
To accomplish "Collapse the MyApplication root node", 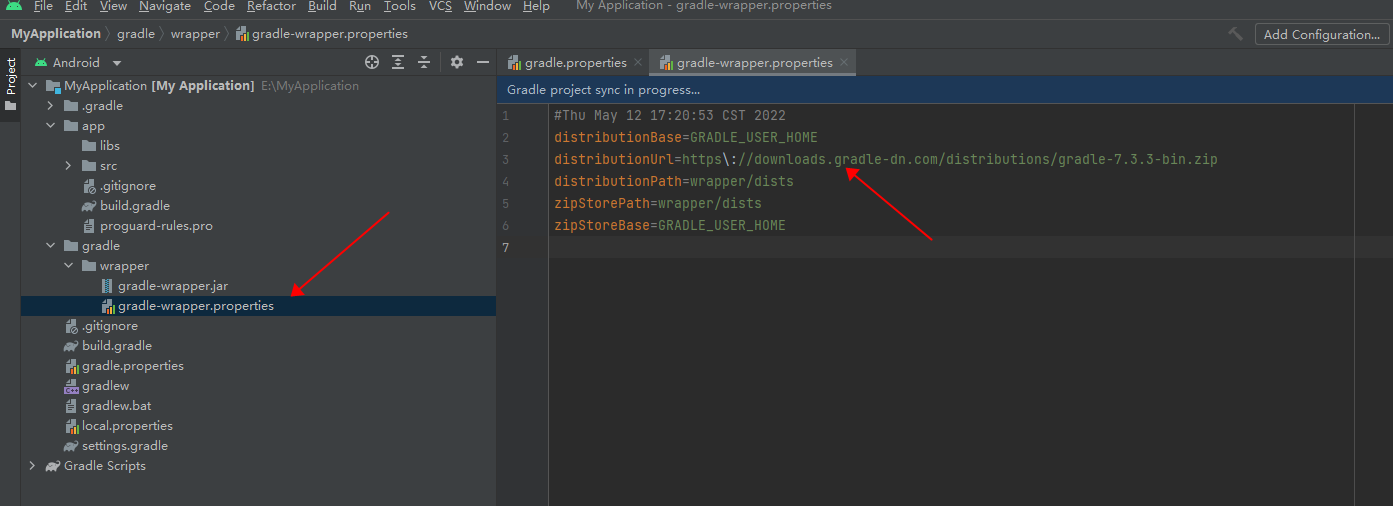I will (32, 86).
